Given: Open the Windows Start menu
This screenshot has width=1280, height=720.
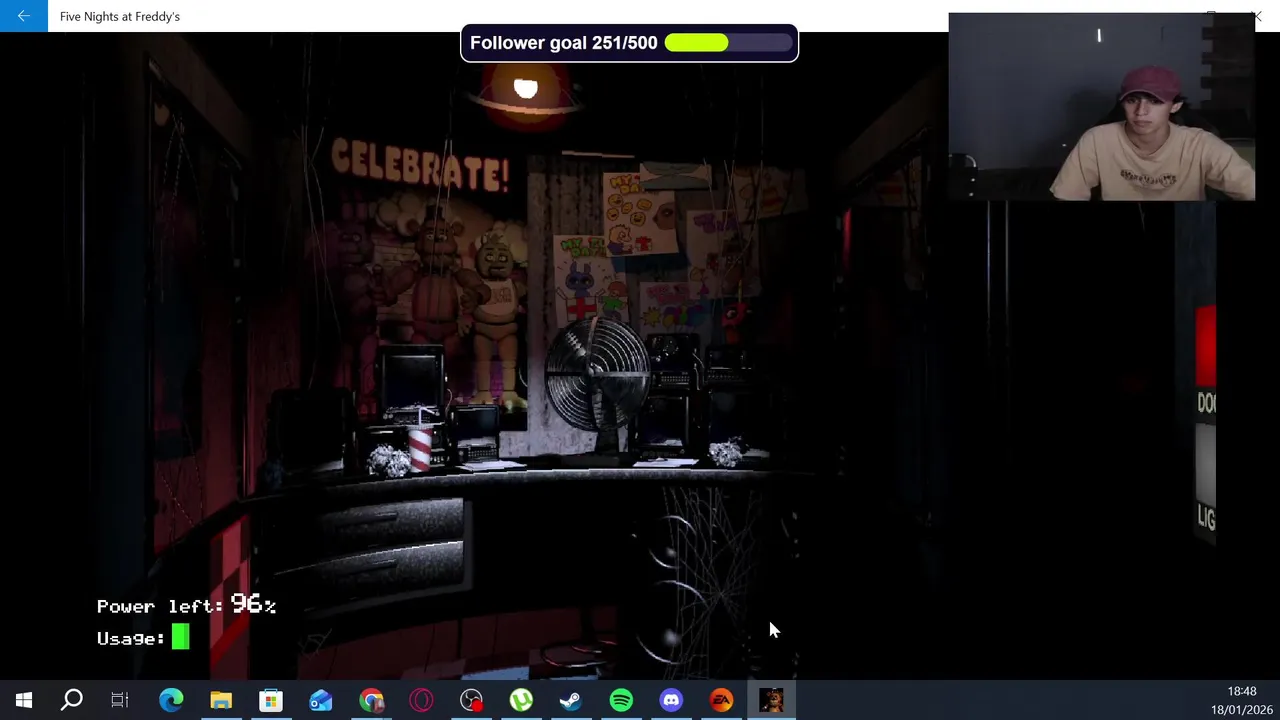Looking at the screenshot, I should pos(24,700).
